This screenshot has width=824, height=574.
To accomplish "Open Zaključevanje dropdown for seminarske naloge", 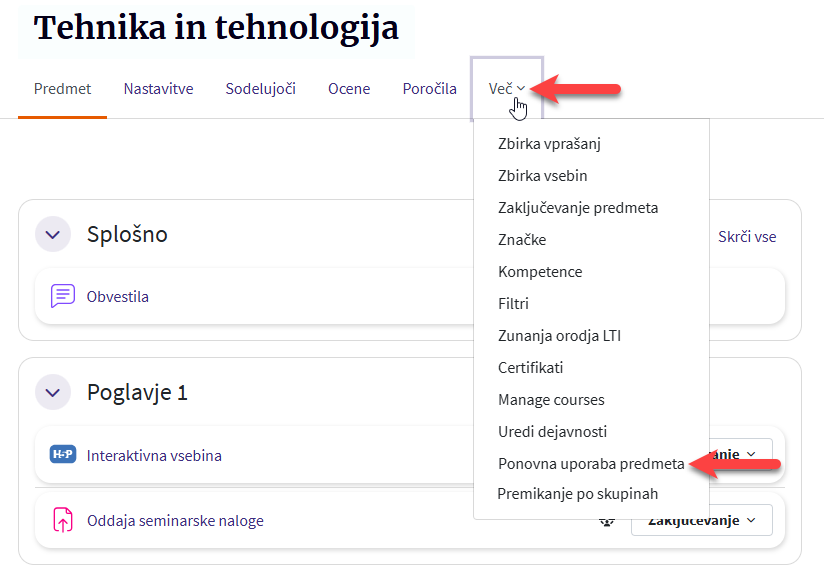I will tap(702, 520).
